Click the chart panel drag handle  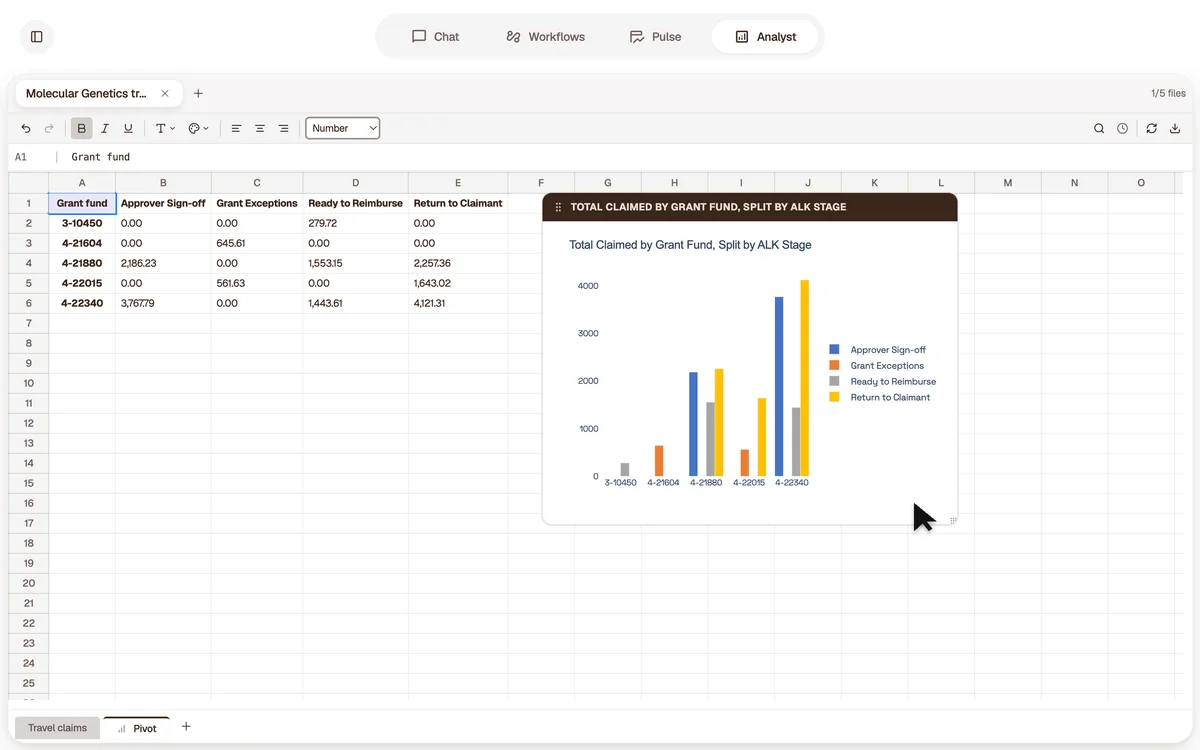[x=558, y=207]
